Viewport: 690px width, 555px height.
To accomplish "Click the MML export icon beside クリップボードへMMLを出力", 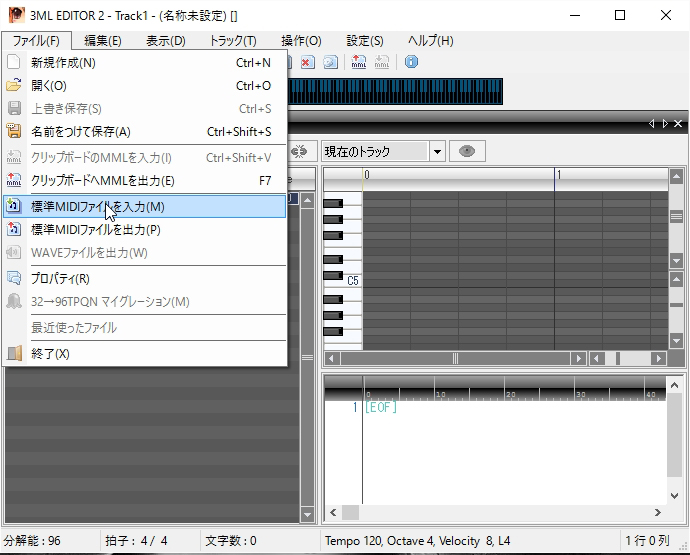I will 14,180.
